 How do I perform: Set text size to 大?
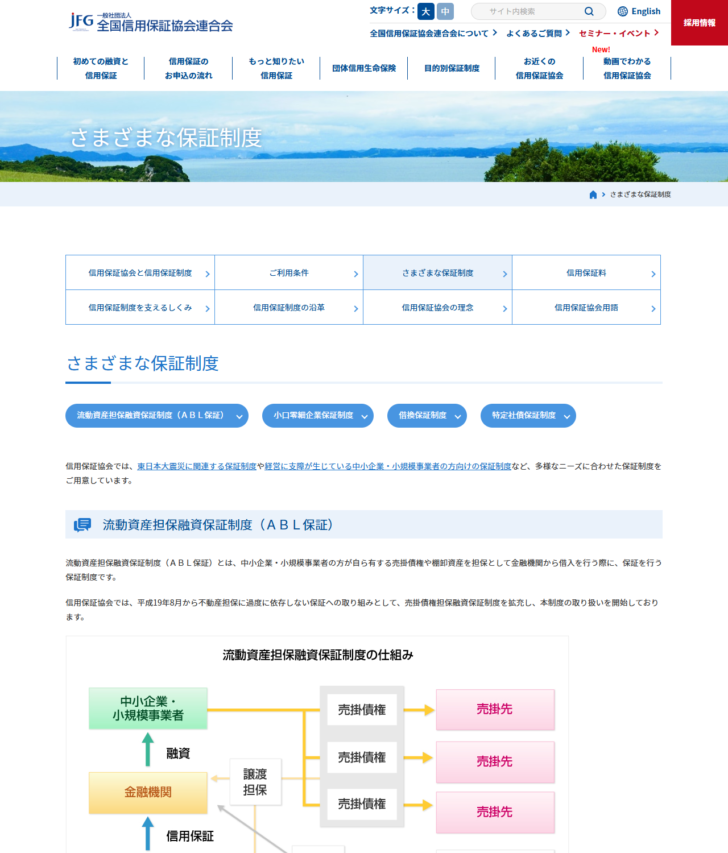pyautogui.click(x=425, y=11)
